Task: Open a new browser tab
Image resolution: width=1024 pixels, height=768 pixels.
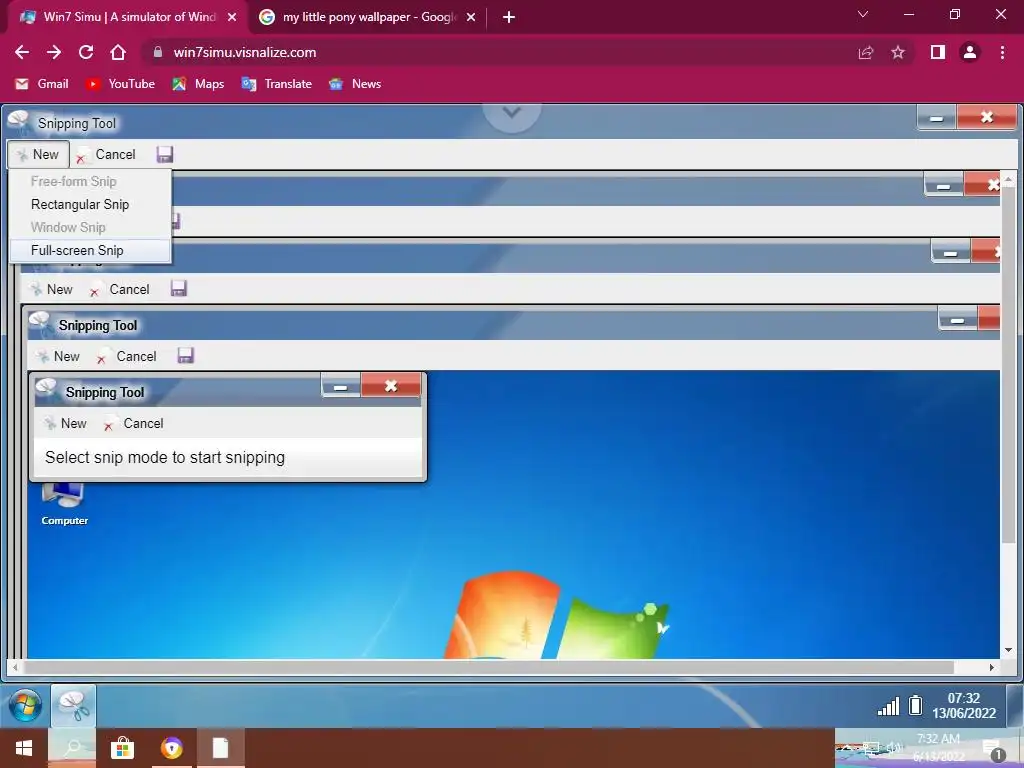Action: (x=509, y=18)
